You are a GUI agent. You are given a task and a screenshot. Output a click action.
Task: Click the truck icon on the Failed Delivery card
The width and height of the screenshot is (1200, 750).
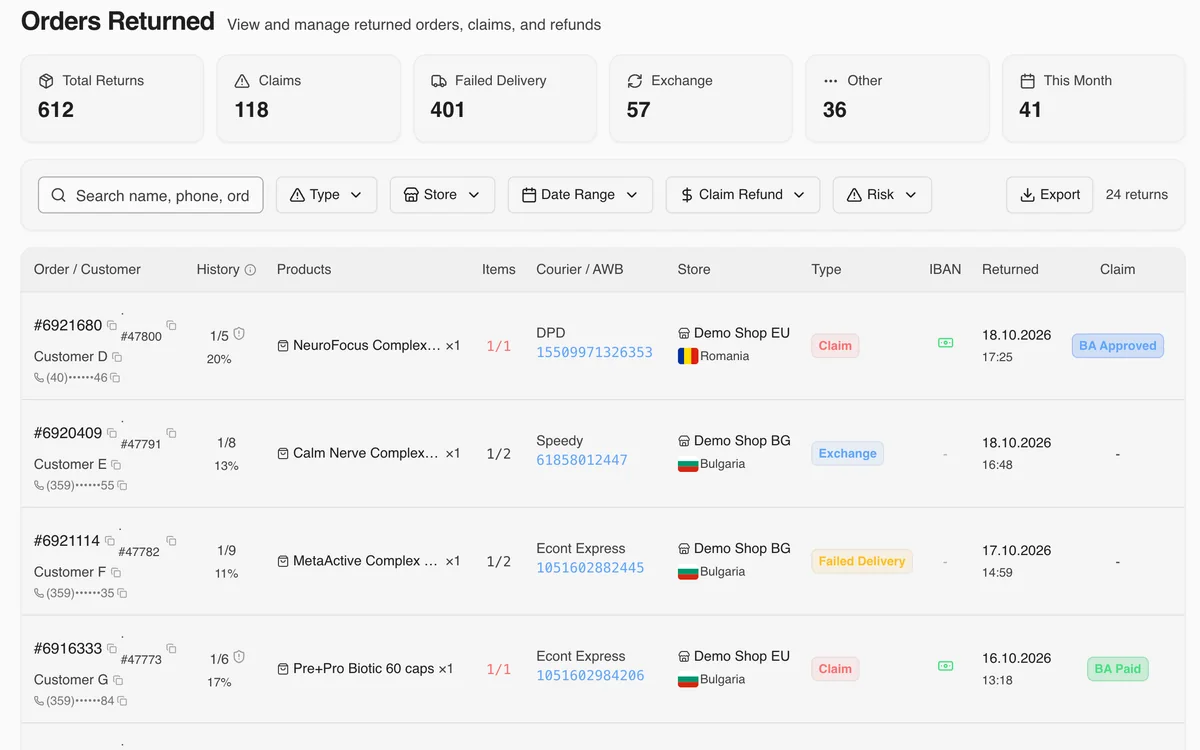439,81
